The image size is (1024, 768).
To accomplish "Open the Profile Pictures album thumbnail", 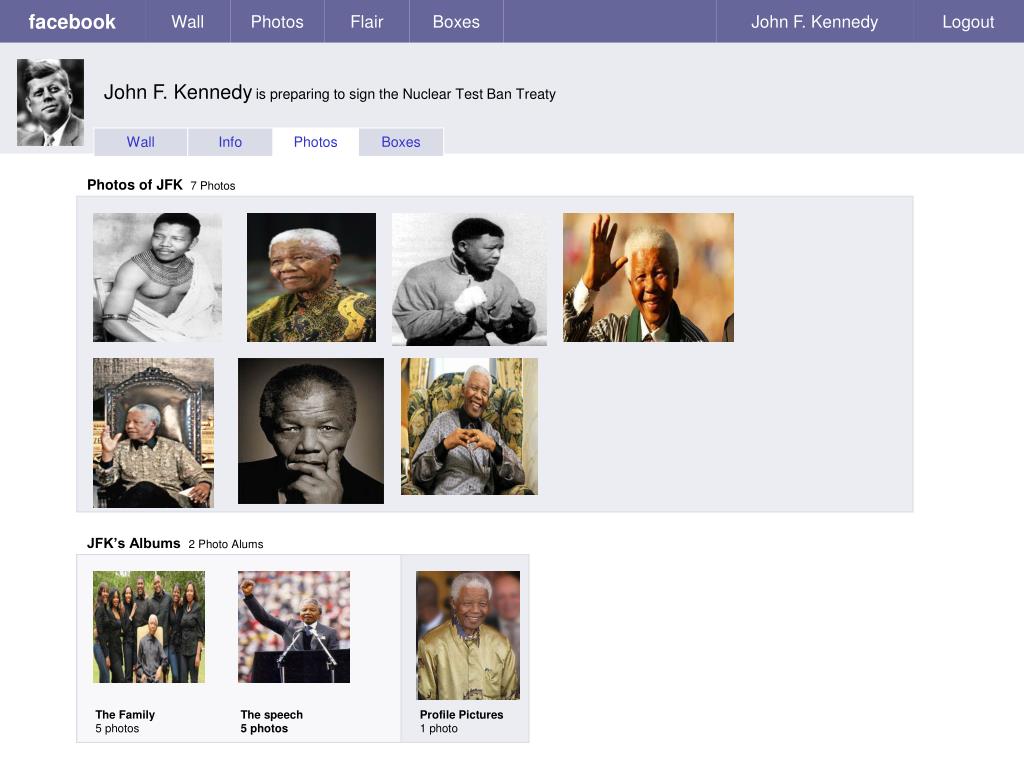I will click(468, 635).
